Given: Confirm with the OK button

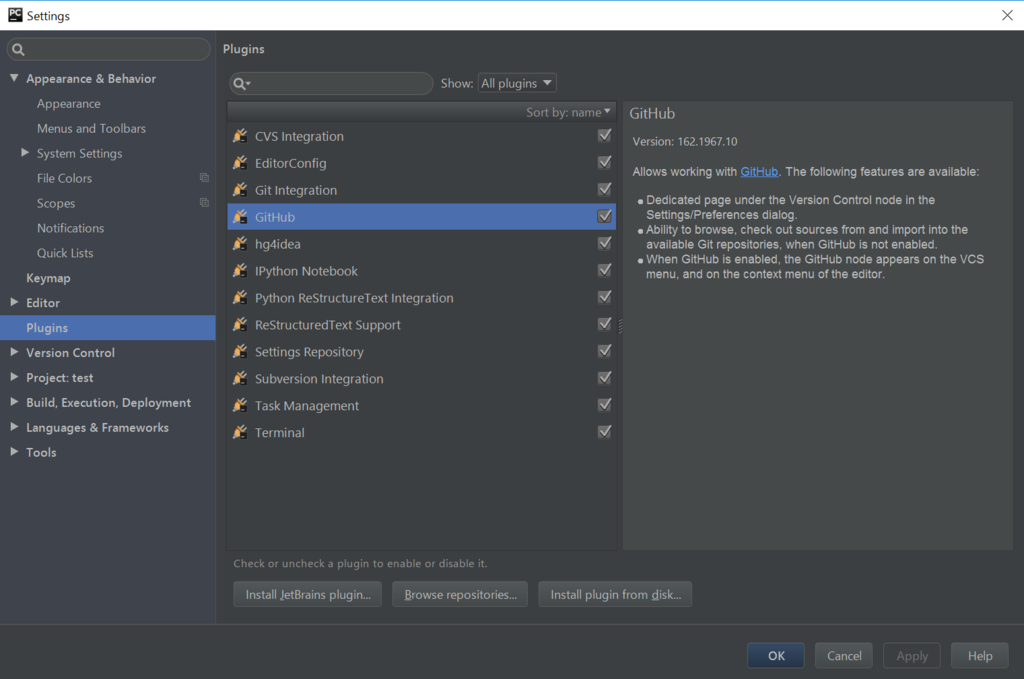Looking at the screenshot, I should click(x=776, y=655).
